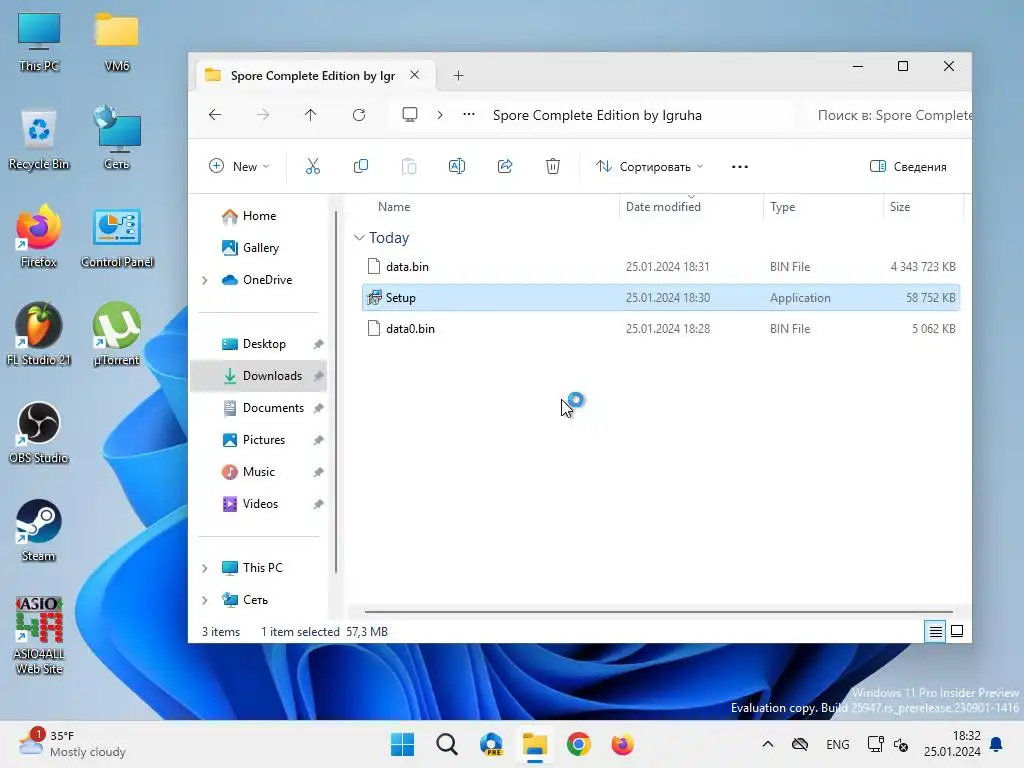Close the Spore Complete Edition tab
The image size is (1024, 768).
[415, 75]
